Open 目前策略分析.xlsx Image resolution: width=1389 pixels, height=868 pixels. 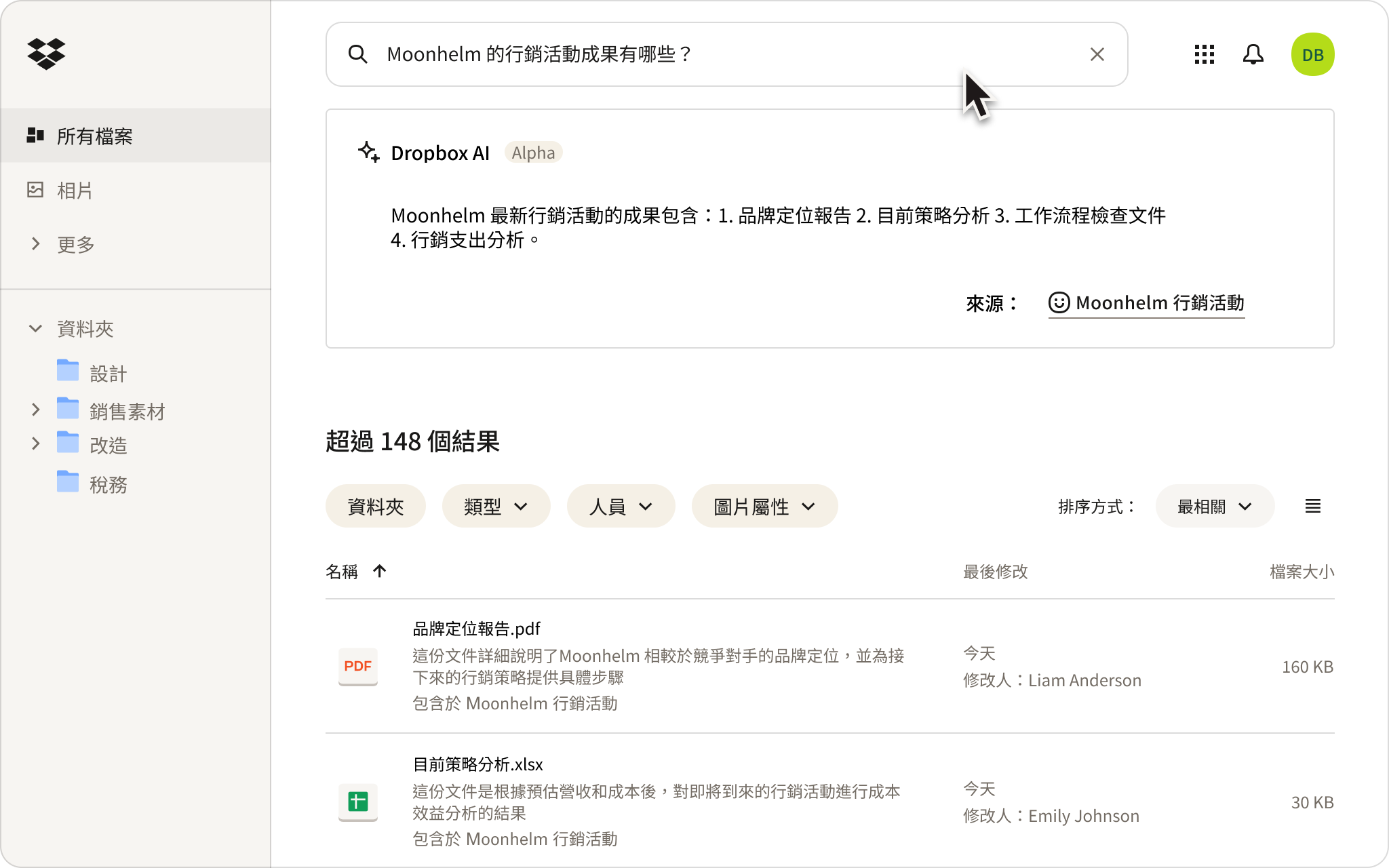coord(477,764)
